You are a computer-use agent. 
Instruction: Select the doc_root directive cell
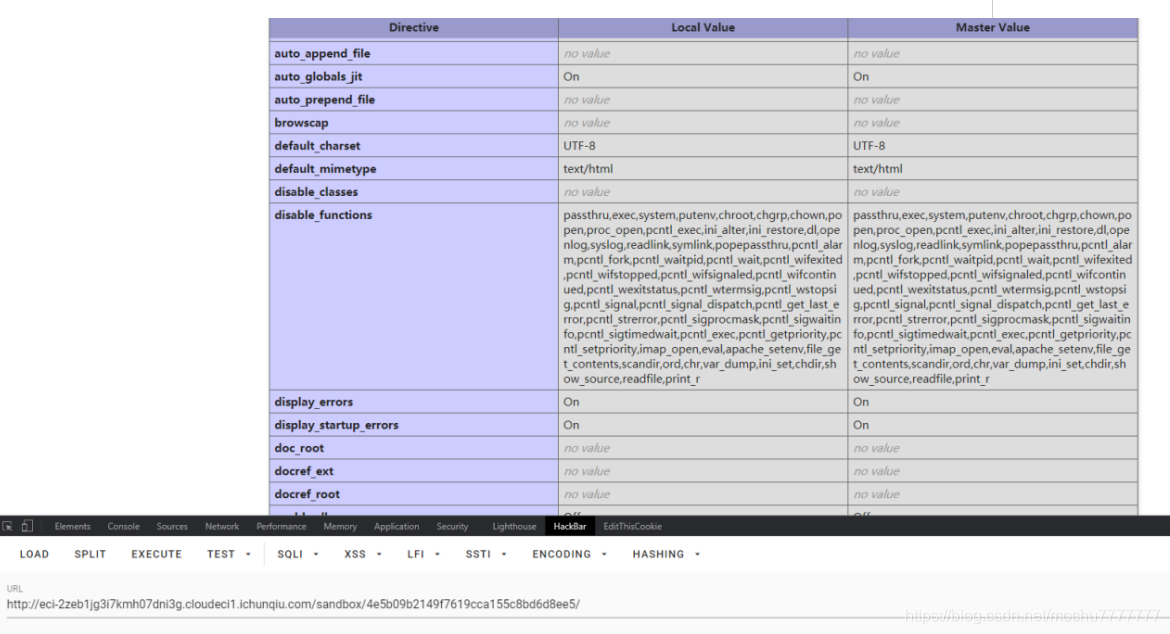point(413,448)
